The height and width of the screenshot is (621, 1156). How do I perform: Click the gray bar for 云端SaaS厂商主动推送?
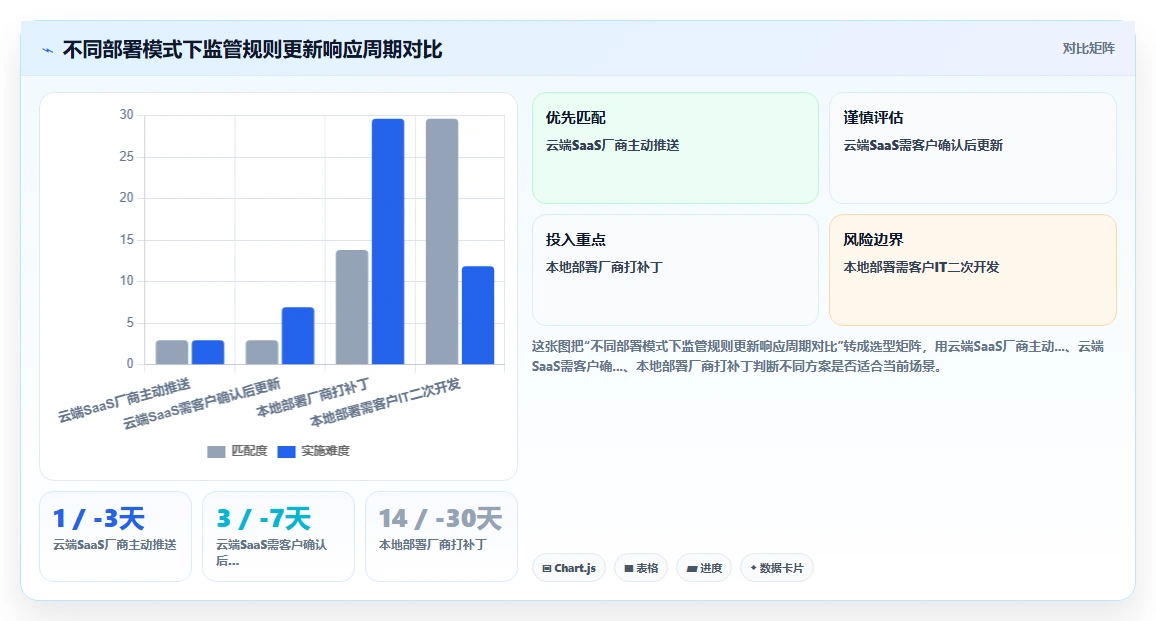[x=172, y=352]
